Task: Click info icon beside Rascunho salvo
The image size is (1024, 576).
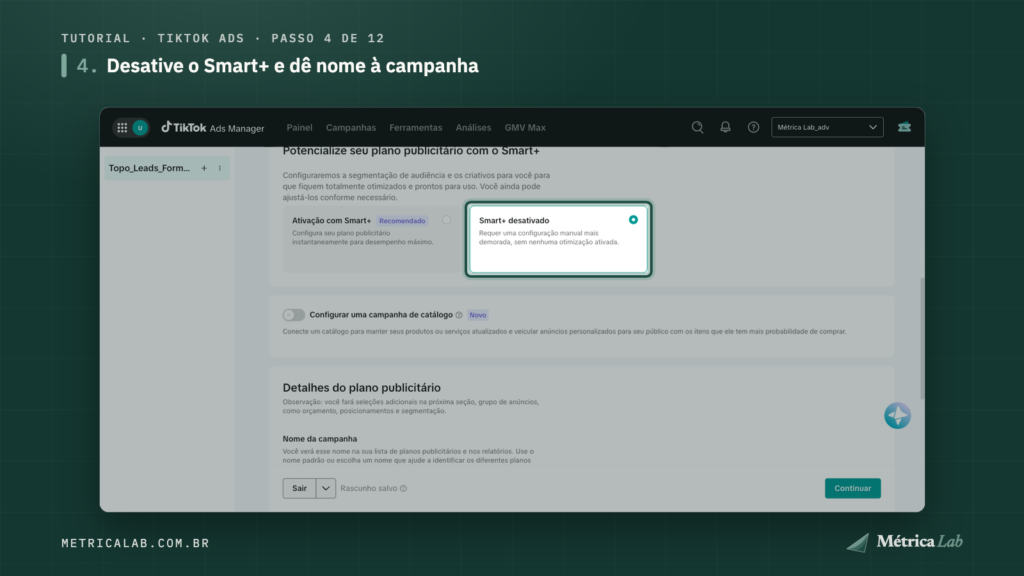Action: click(x=404, y=488)
